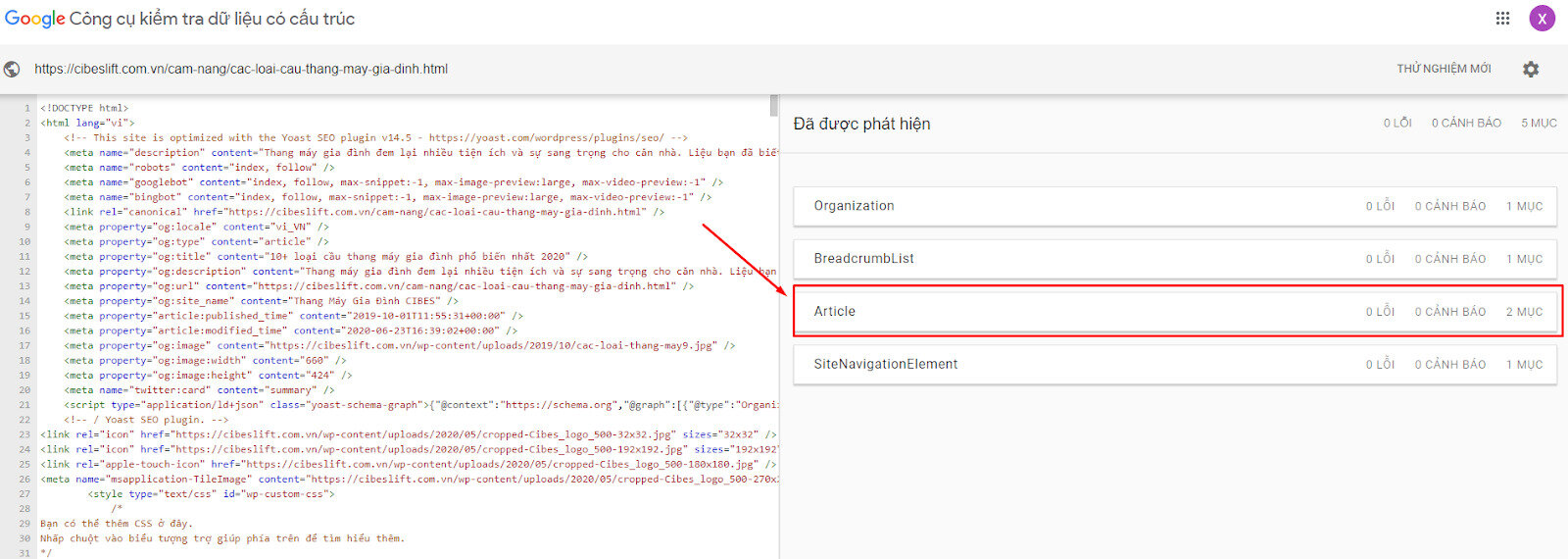Viewport: 1568px width, 559px height.
Task: Click '0 CẢNH BÁO' in BreadcrumbList row
Action: [1450, 259]
